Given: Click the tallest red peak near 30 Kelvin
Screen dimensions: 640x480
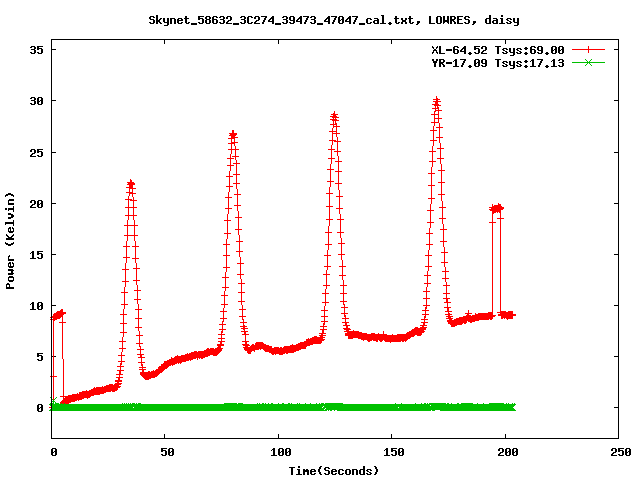Looking at the screenshot, I should point(437,102).
